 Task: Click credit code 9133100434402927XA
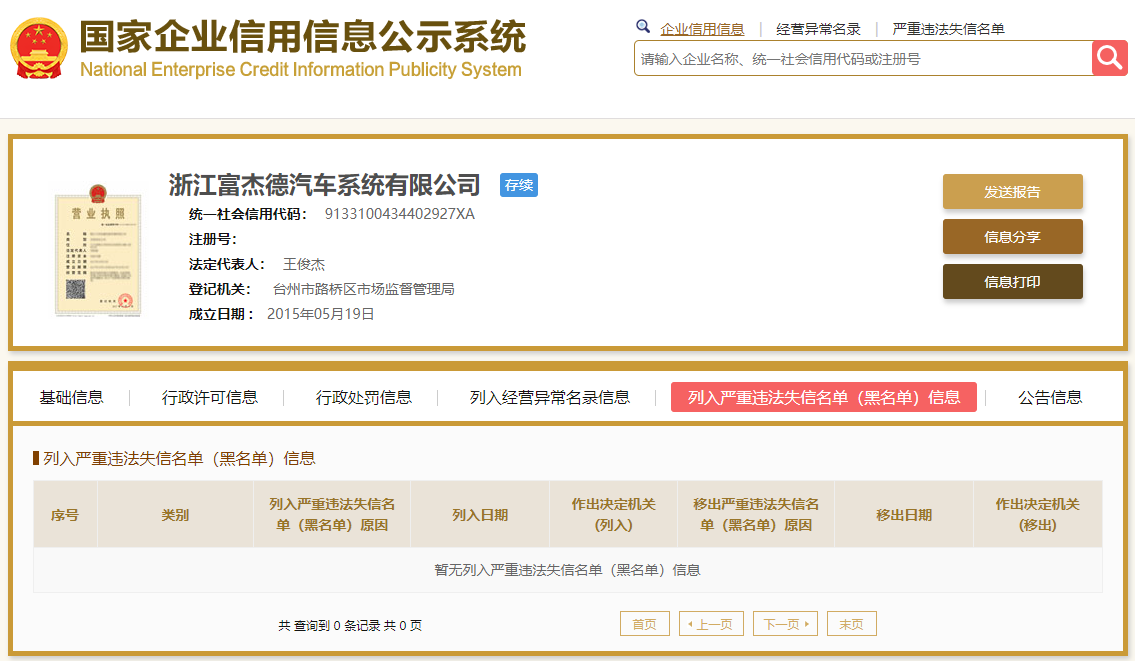point(400,214)
